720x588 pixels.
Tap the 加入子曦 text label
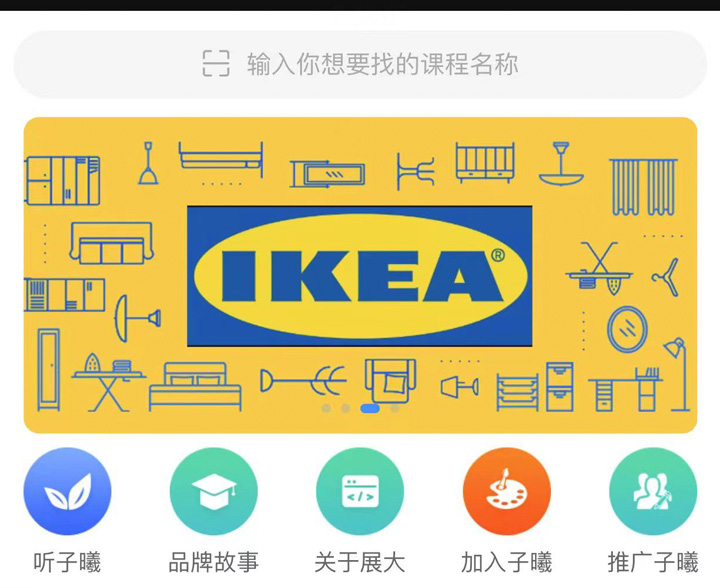point(506,562)
